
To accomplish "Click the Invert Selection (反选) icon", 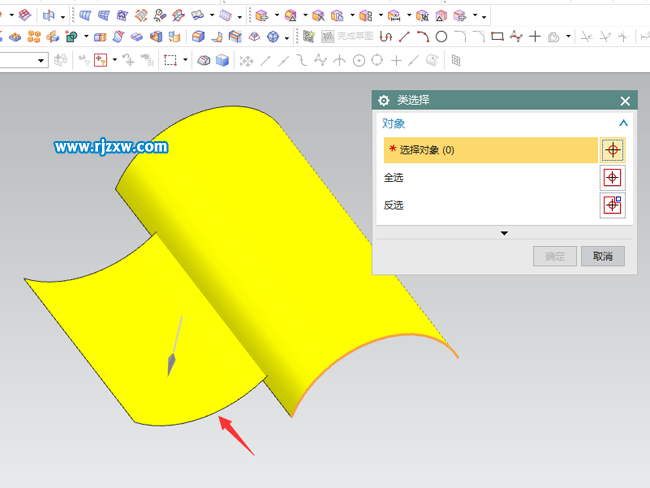I will pos(612,205).
